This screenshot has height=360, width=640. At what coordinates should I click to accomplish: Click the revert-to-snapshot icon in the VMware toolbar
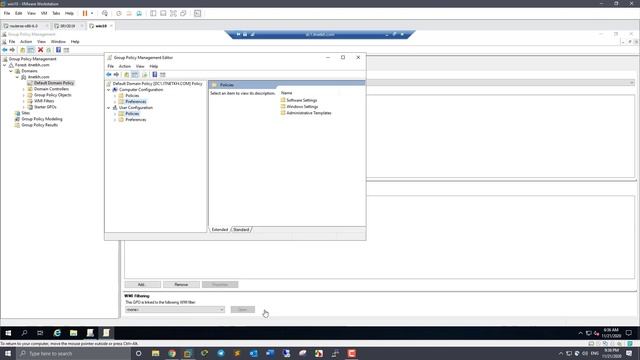129,13
